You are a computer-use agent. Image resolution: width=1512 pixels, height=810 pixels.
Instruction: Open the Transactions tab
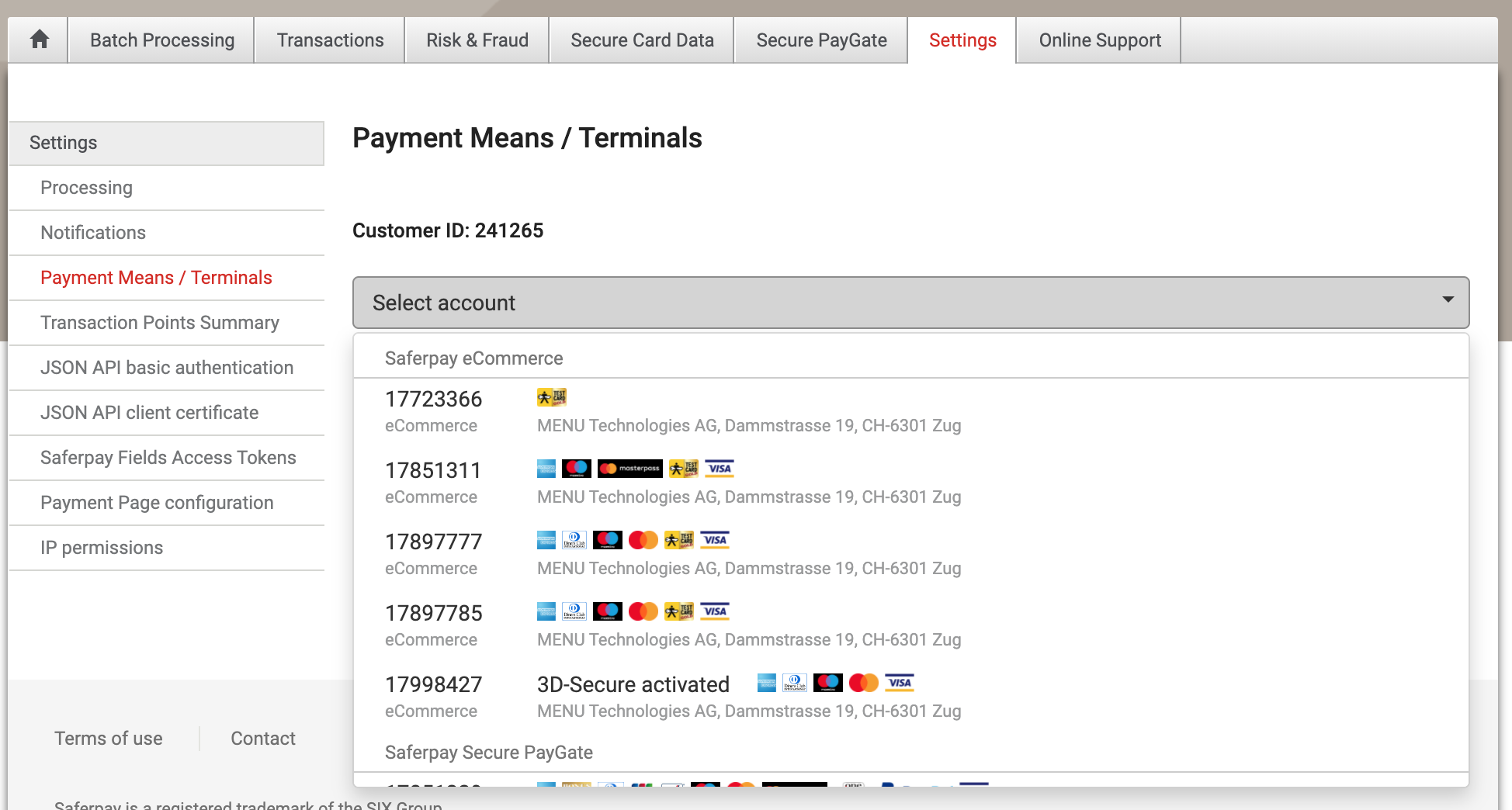coord(330,40)
